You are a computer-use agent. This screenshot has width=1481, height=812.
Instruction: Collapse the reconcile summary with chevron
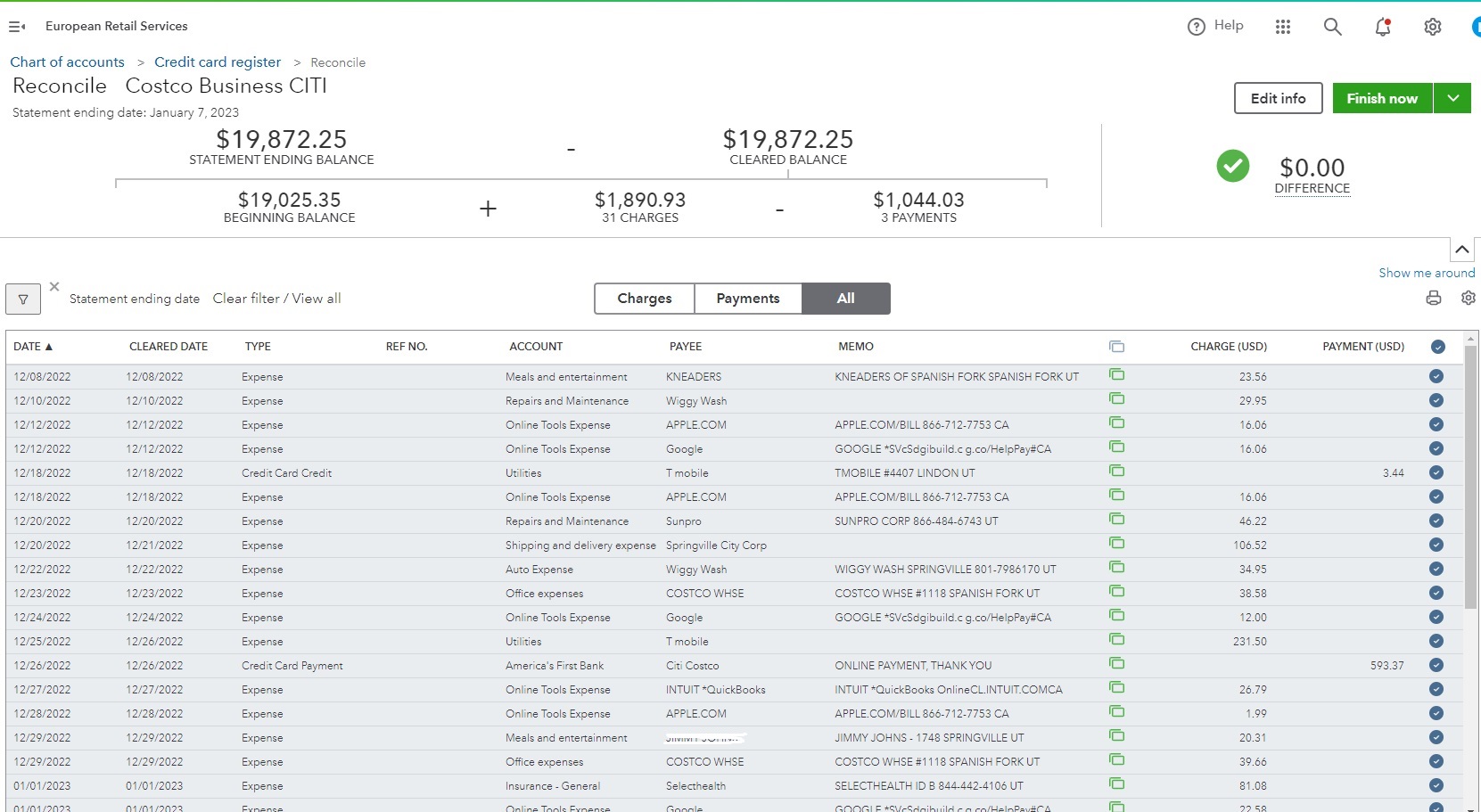[1462, 250]
